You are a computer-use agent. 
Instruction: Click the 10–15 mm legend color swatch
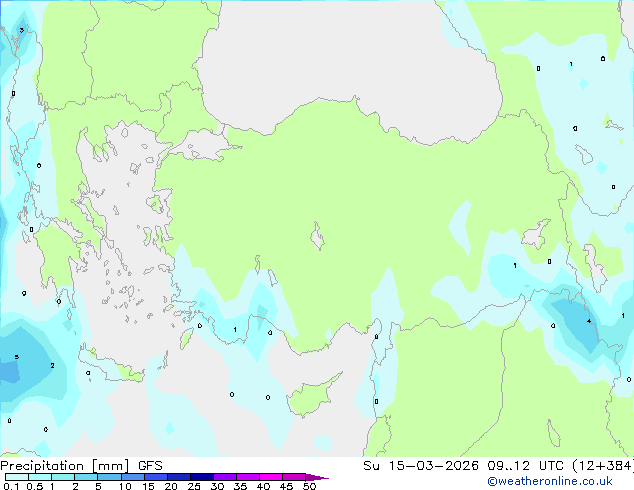(132, 477)
